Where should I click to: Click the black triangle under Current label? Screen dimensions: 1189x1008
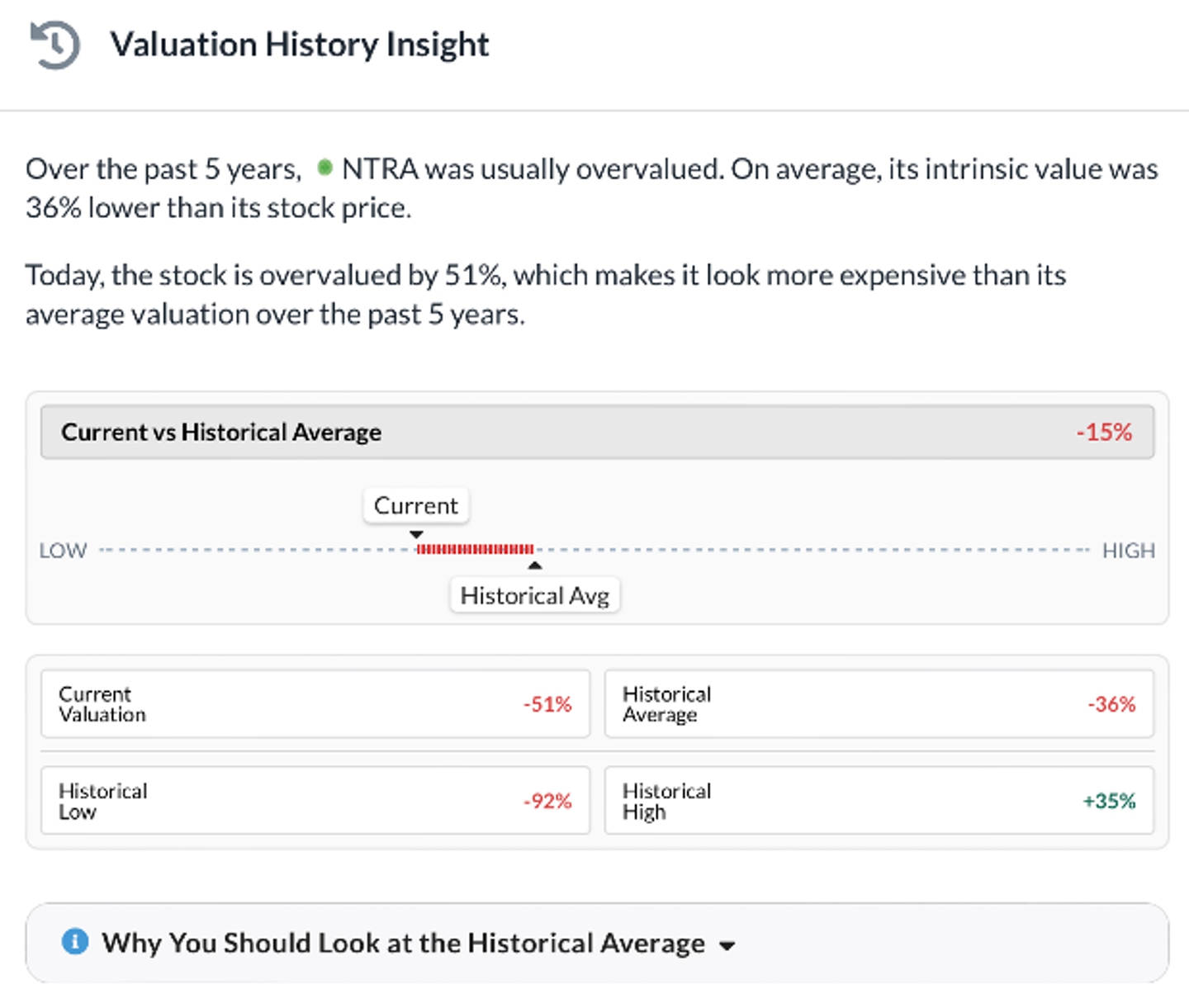(x=416, y=535)
